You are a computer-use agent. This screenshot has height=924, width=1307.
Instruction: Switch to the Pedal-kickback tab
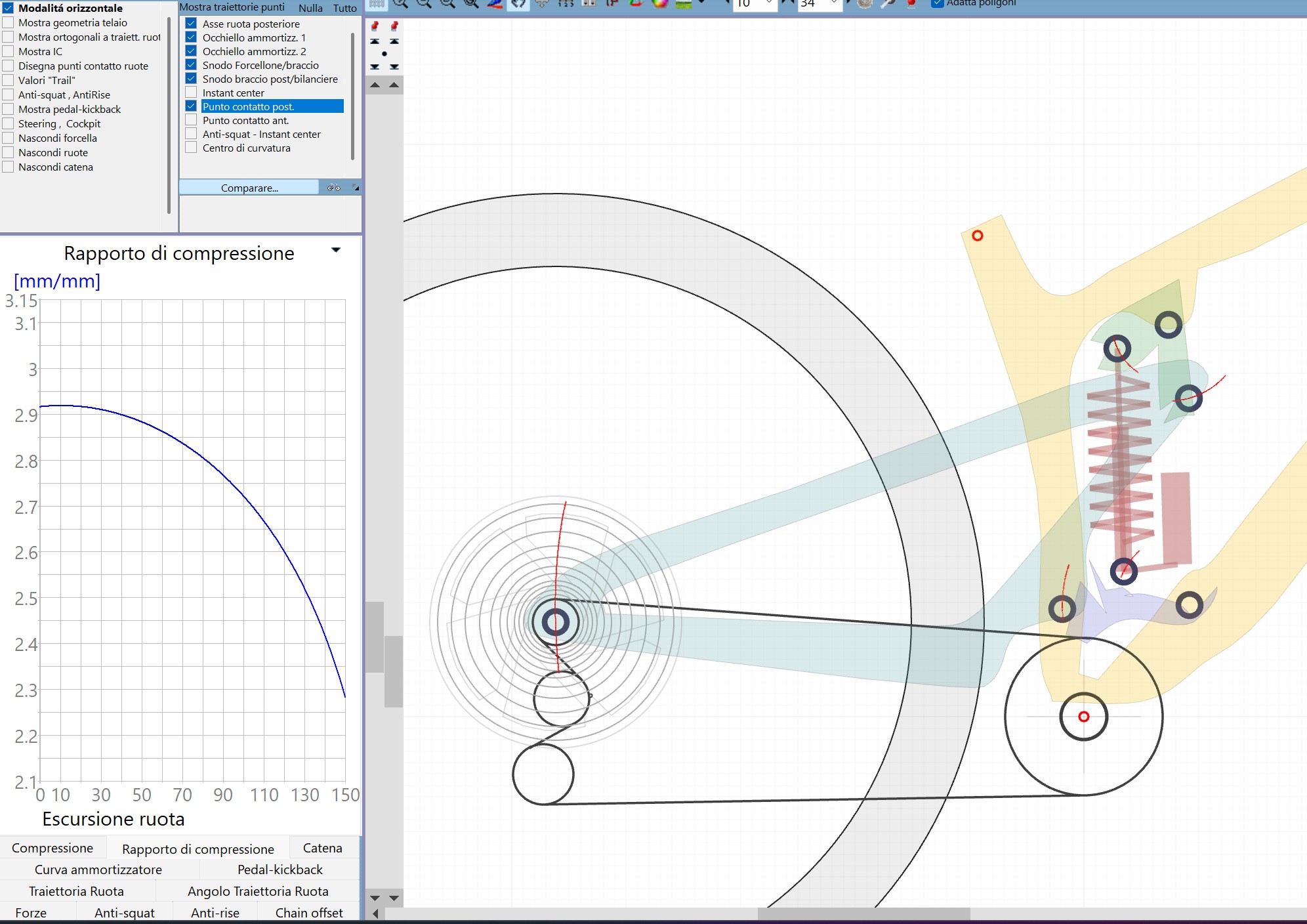[x=280, y=870]
